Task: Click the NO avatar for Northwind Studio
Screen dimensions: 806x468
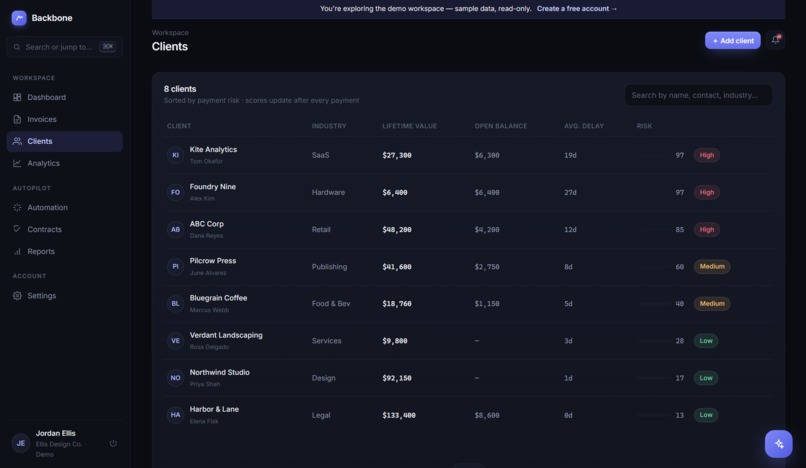Action: (x=175, y=378)
